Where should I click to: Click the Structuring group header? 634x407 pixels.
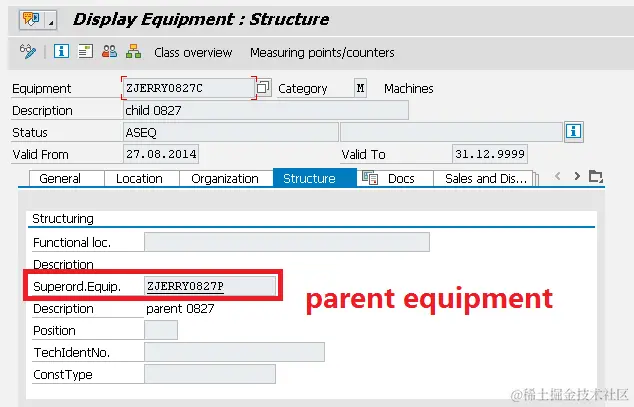[x=63, y=219]
